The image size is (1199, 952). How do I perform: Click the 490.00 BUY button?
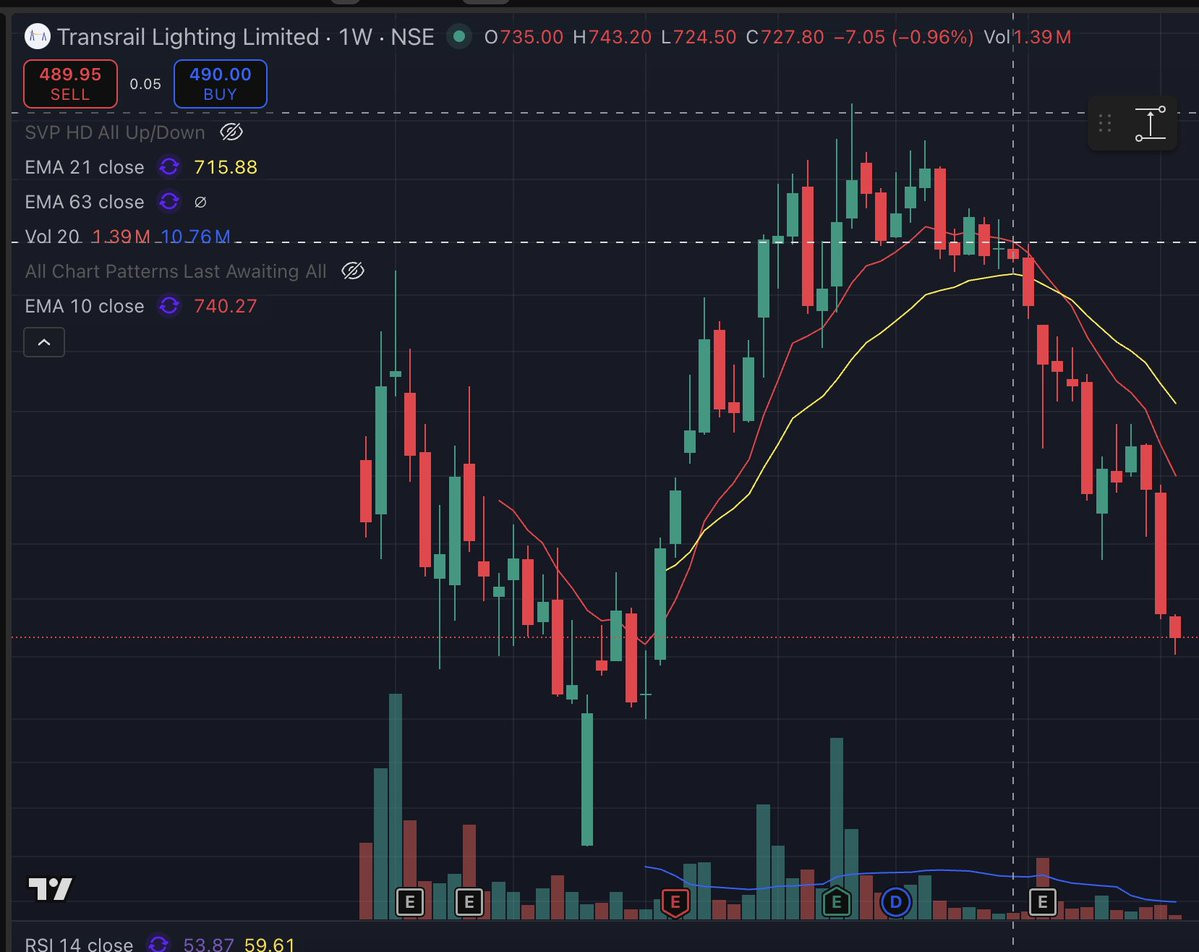point(220,83)
